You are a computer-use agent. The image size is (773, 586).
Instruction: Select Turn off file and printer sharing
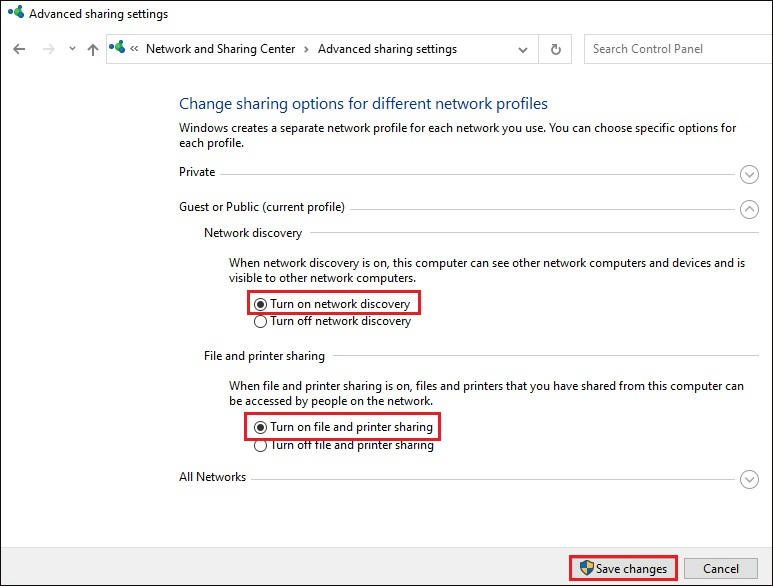coord(343,446)
